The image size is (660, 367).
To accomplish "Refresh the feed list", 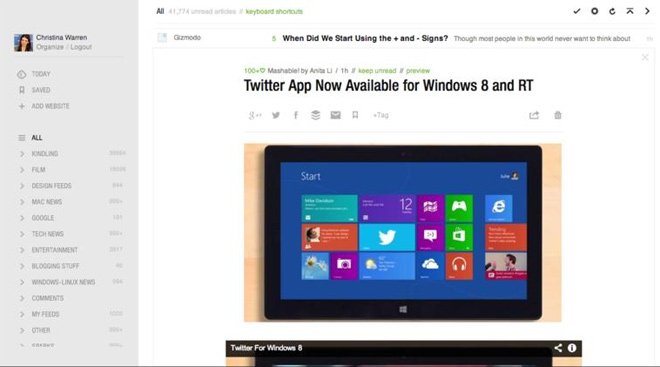I will (612, 11).
